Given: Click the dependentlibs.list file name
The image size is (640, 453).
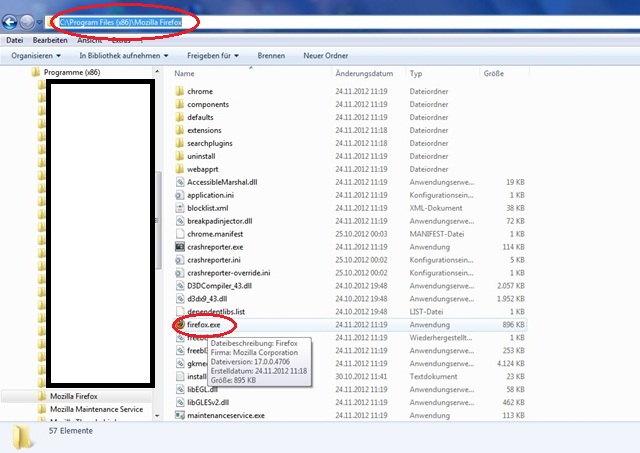Looking at the screenshot, I should pyautogui.click(x=216, y=311).
